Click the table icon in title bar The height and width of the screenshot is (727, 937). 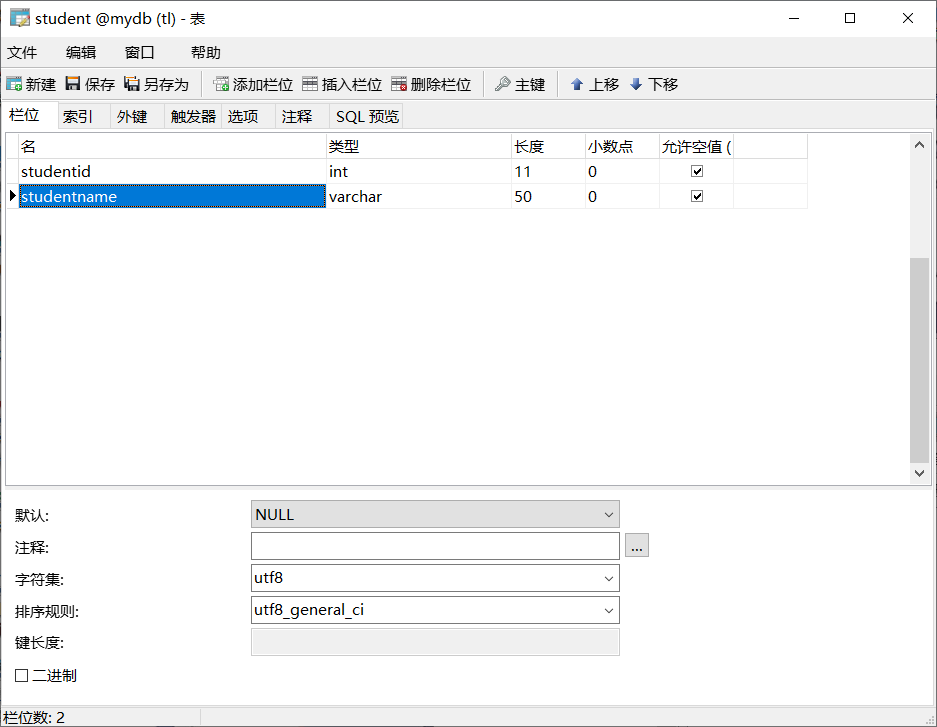(20, 18)
